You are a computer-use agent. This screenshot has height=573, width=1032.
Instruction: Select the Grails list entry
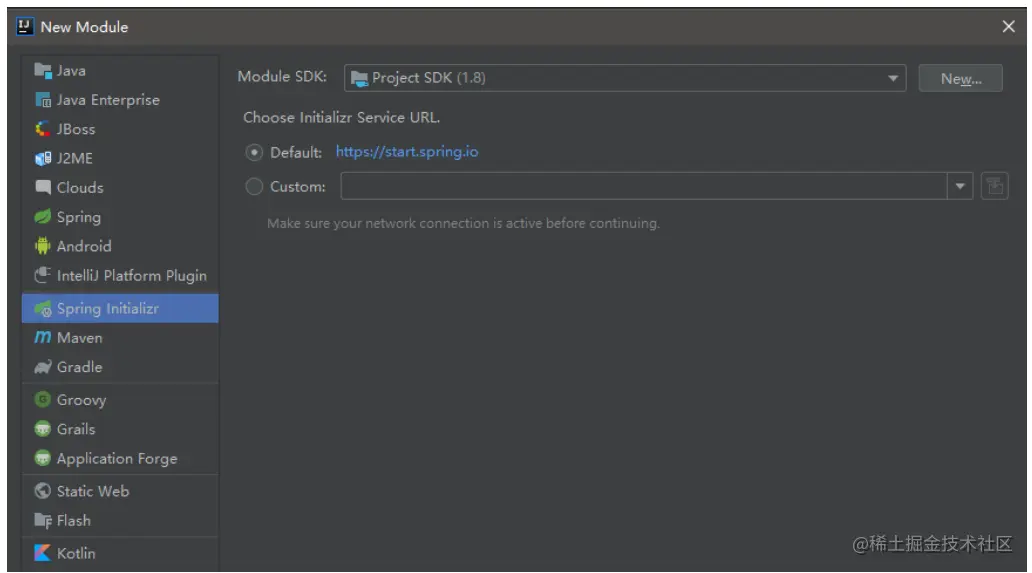pyautogui.click(x=120, y=429)
